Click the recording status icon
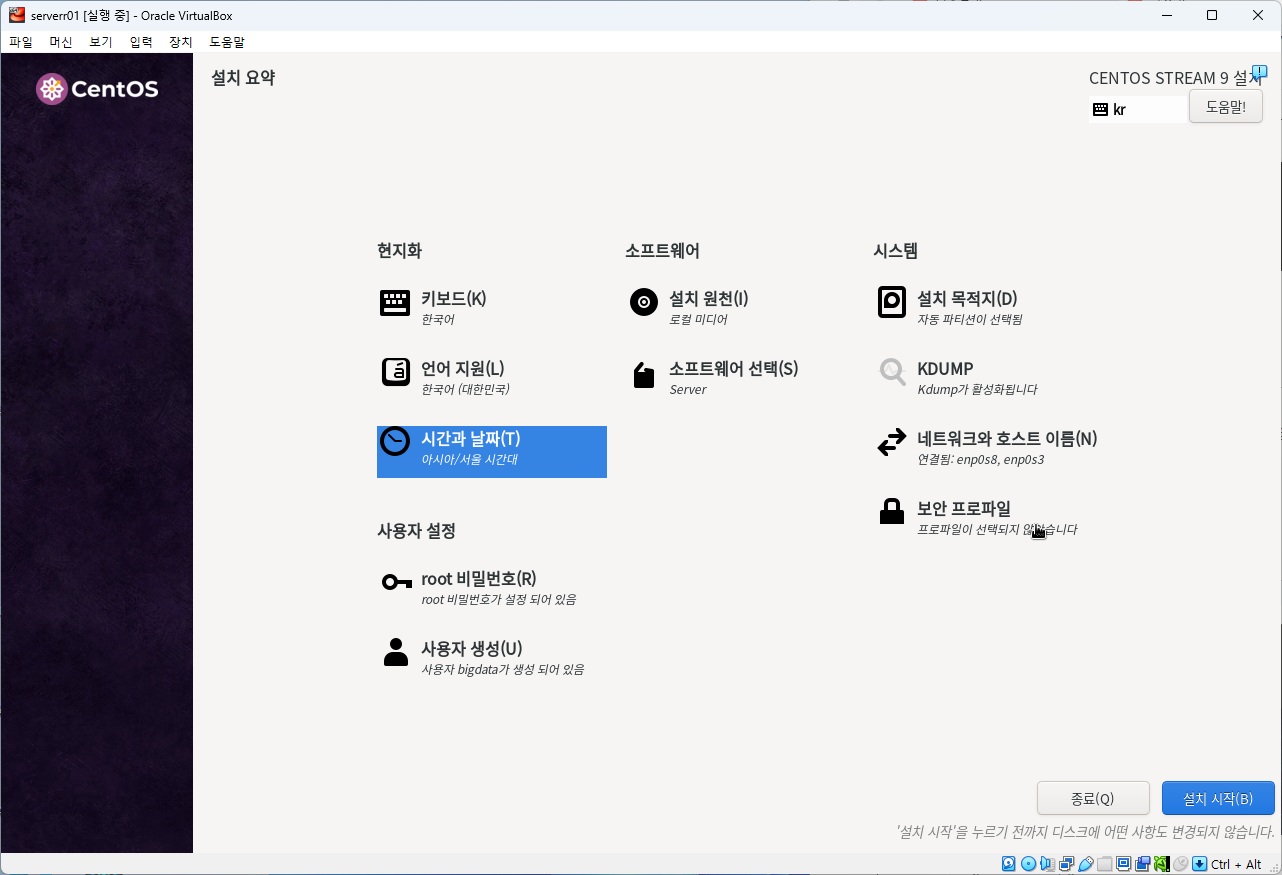The image size is (1282, 875). coord(1142,864)
